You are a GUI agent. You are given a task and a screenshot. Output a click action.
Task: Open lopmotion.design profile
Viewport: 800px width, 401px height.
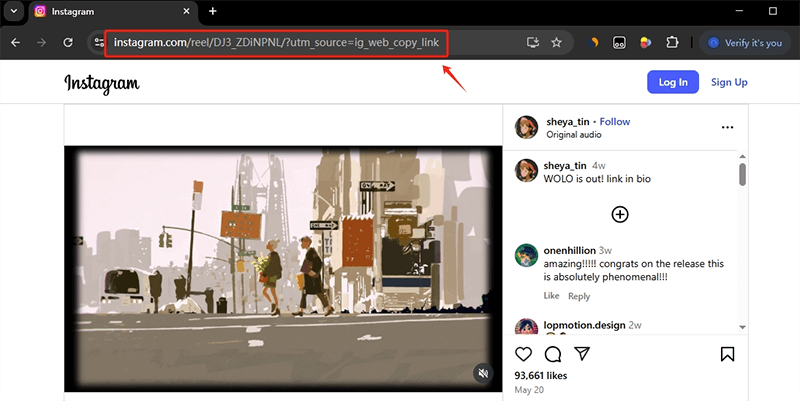tap(584, 325)
